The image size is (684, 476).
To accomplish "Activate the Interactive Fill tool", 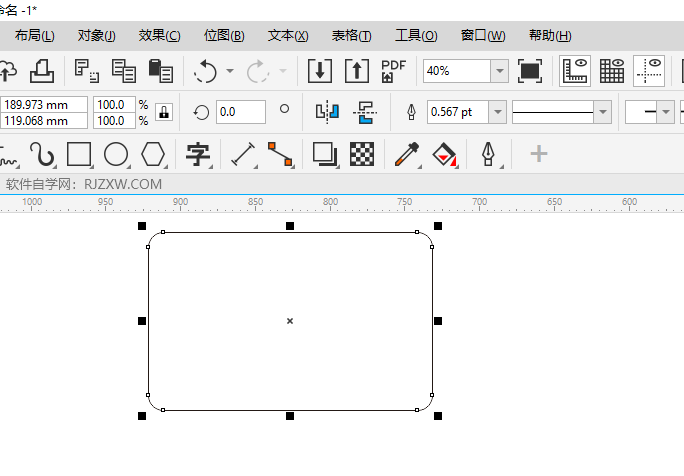I will (x=444, y=154).
